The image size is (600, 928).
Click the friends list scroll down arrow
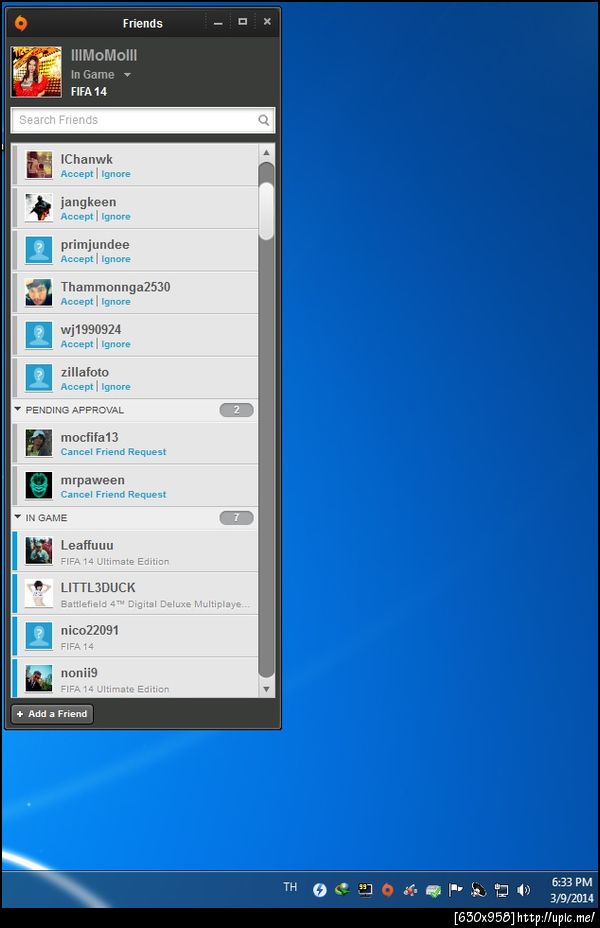(266, 689)
